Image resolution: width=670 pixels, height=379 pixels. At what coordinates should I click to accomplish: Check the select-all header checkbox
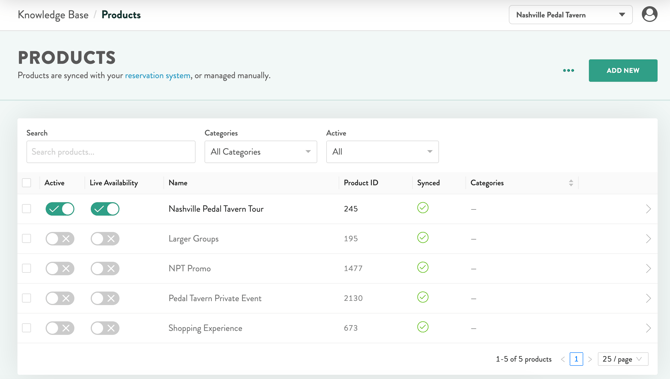point(26,183)
